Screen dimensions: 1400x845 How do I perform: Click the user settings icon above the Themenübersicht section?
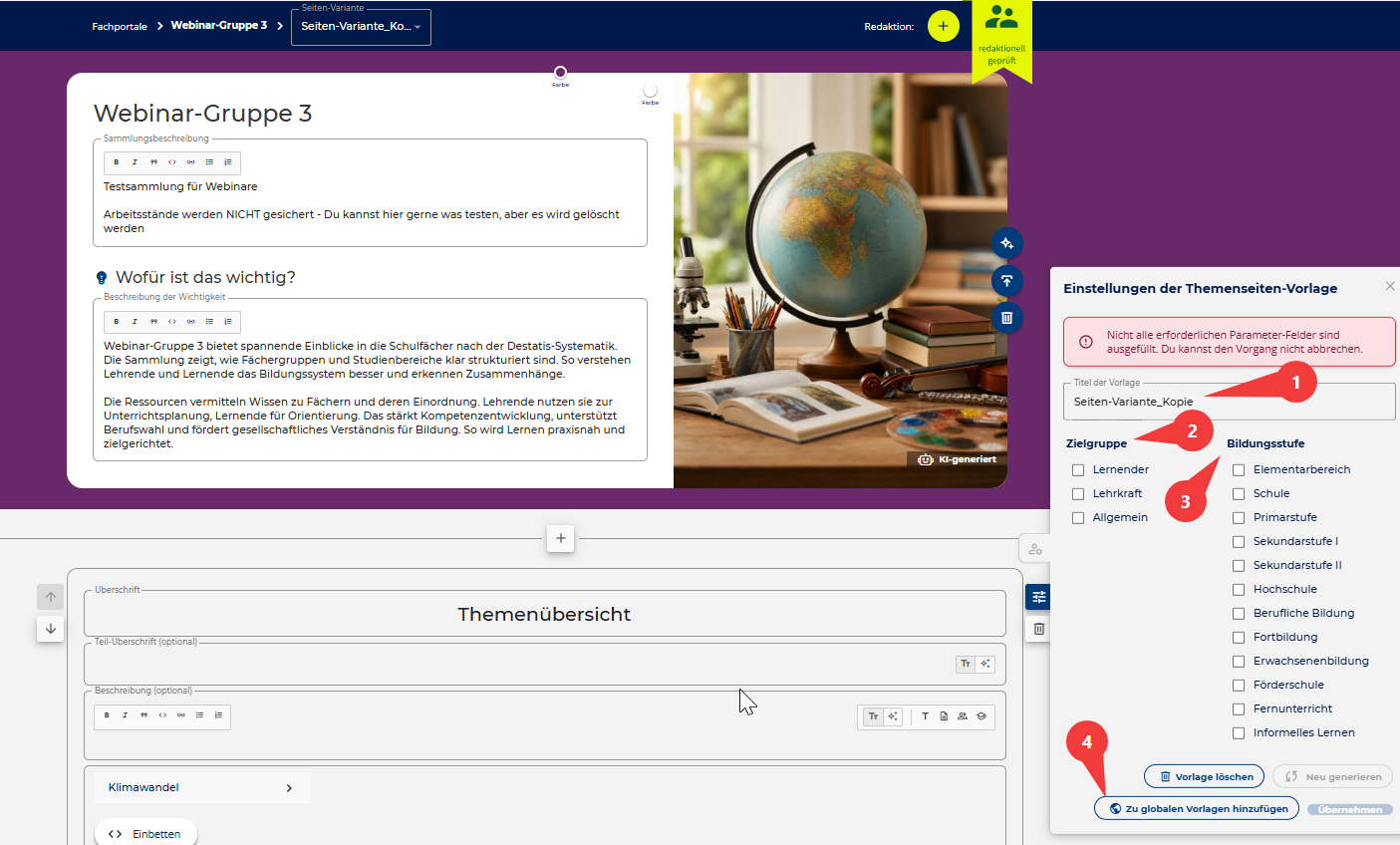1035,549
